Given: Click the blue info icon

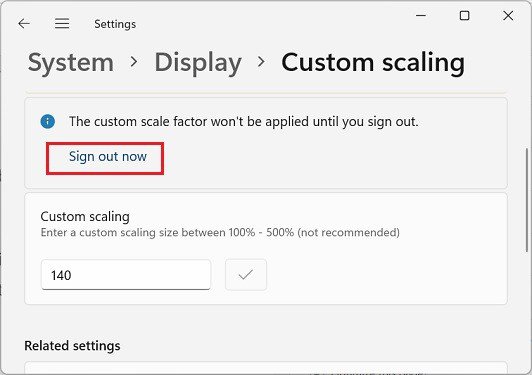Looking at the screenshot, I should 48,121.
